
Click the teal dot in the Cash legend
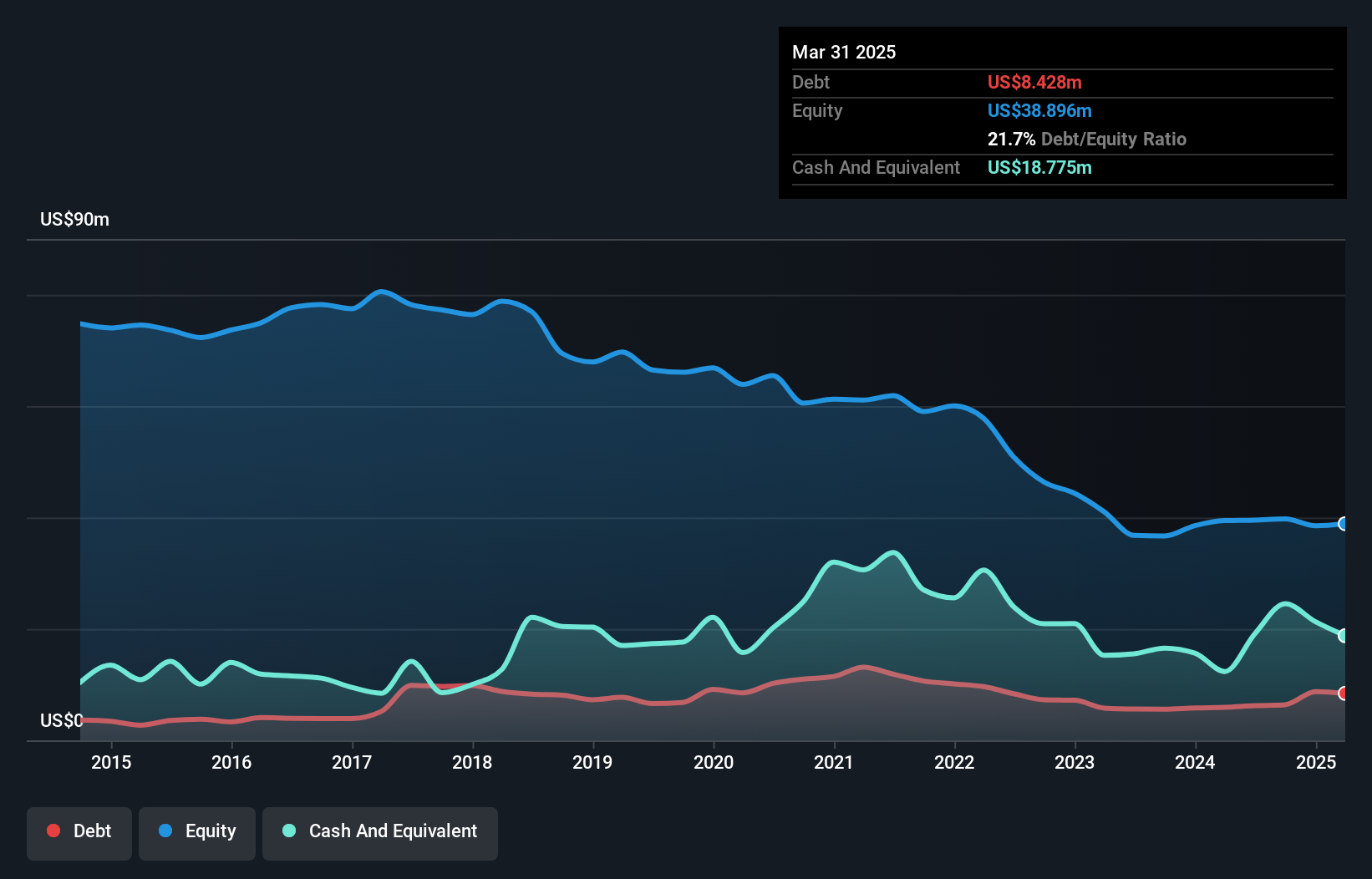pyautogui.click(x=289, y=831)
